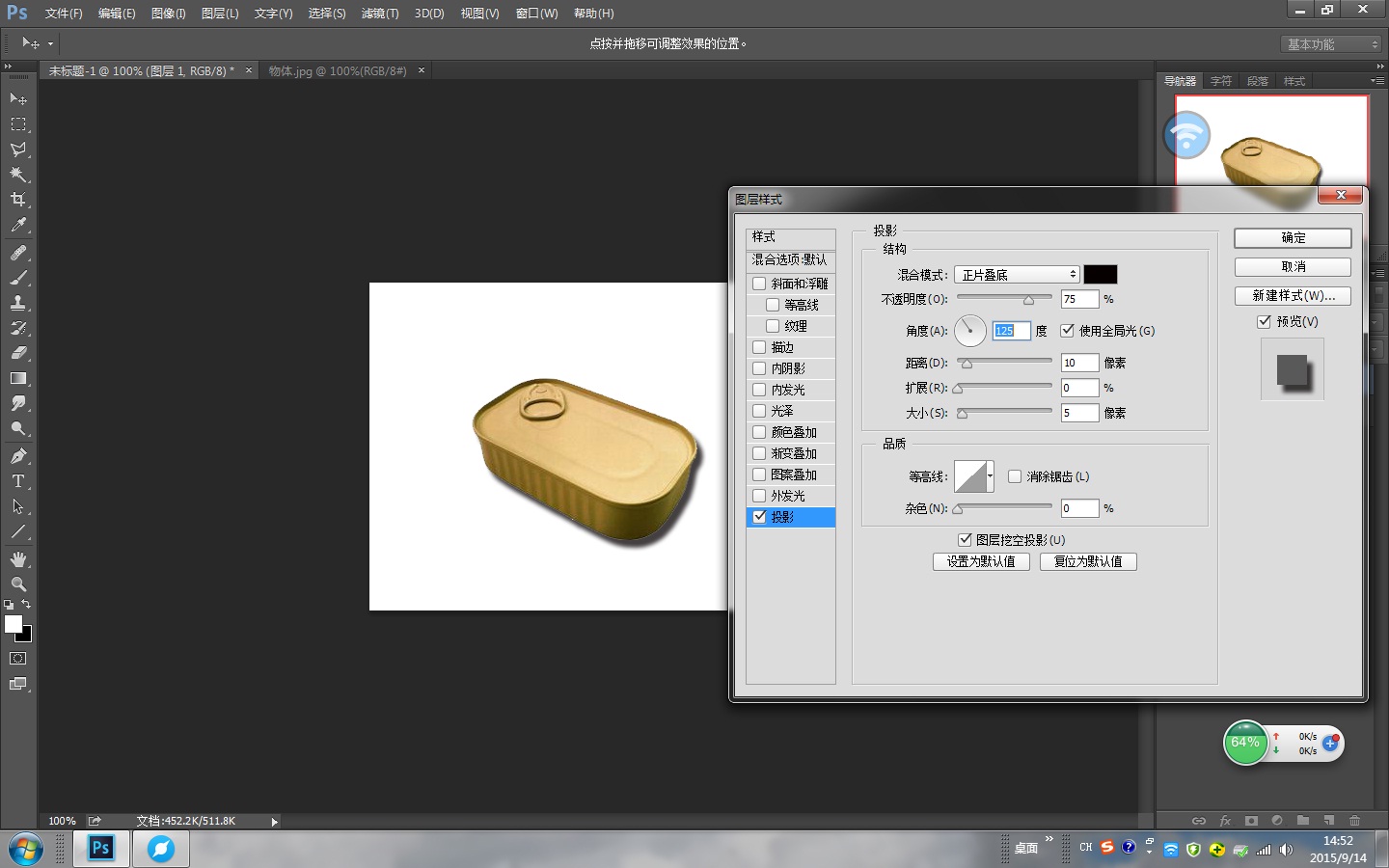This screenshot has width=1389, height=868.
Task: Open the 等高线 contour picker arrow
Action: 990,476
